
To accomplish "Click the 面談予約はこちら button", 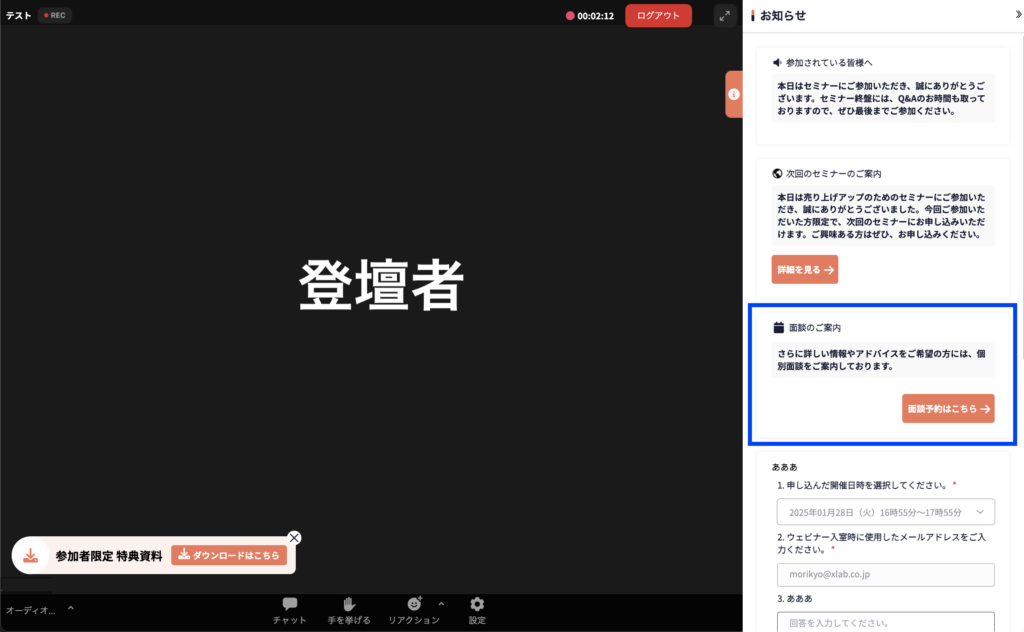I will tap(947, 408).
